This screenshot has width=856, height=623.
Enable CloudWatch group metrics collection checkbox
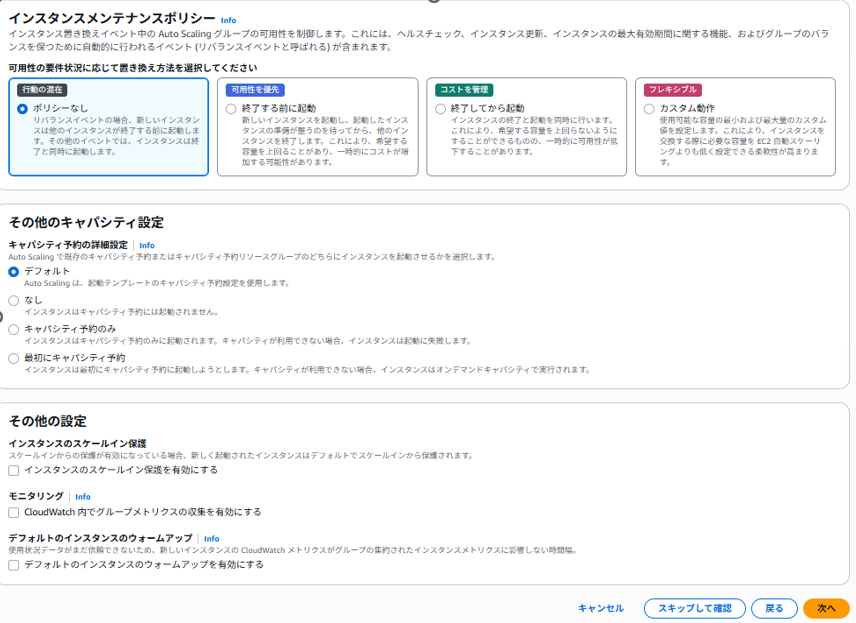tap(12, 512)
